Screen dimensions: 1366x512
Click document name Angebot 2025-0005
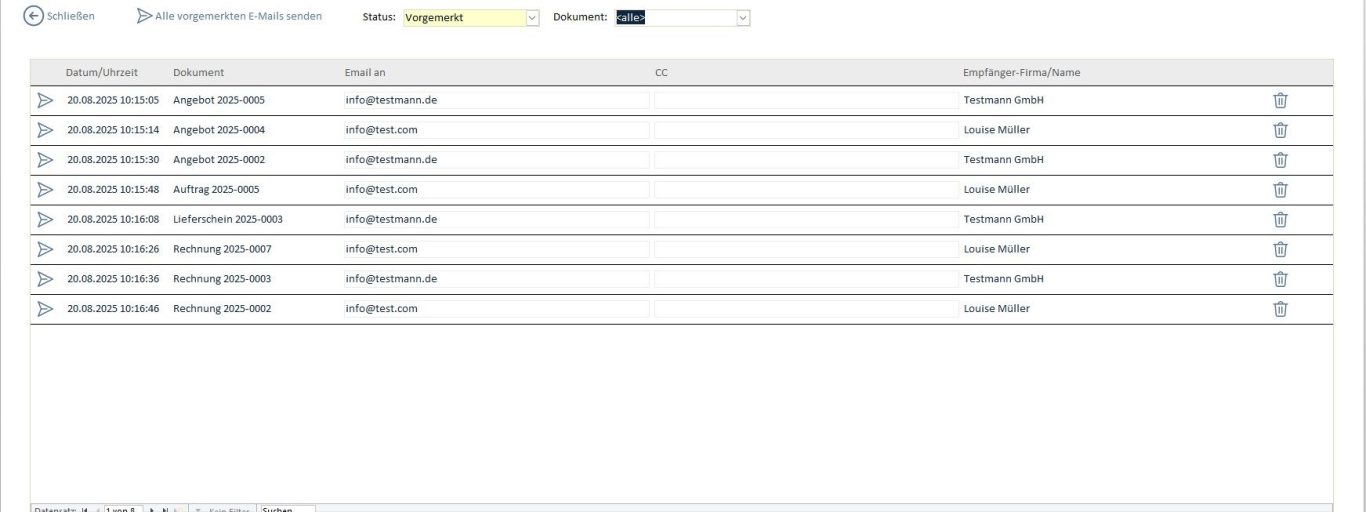pos(219,100)
